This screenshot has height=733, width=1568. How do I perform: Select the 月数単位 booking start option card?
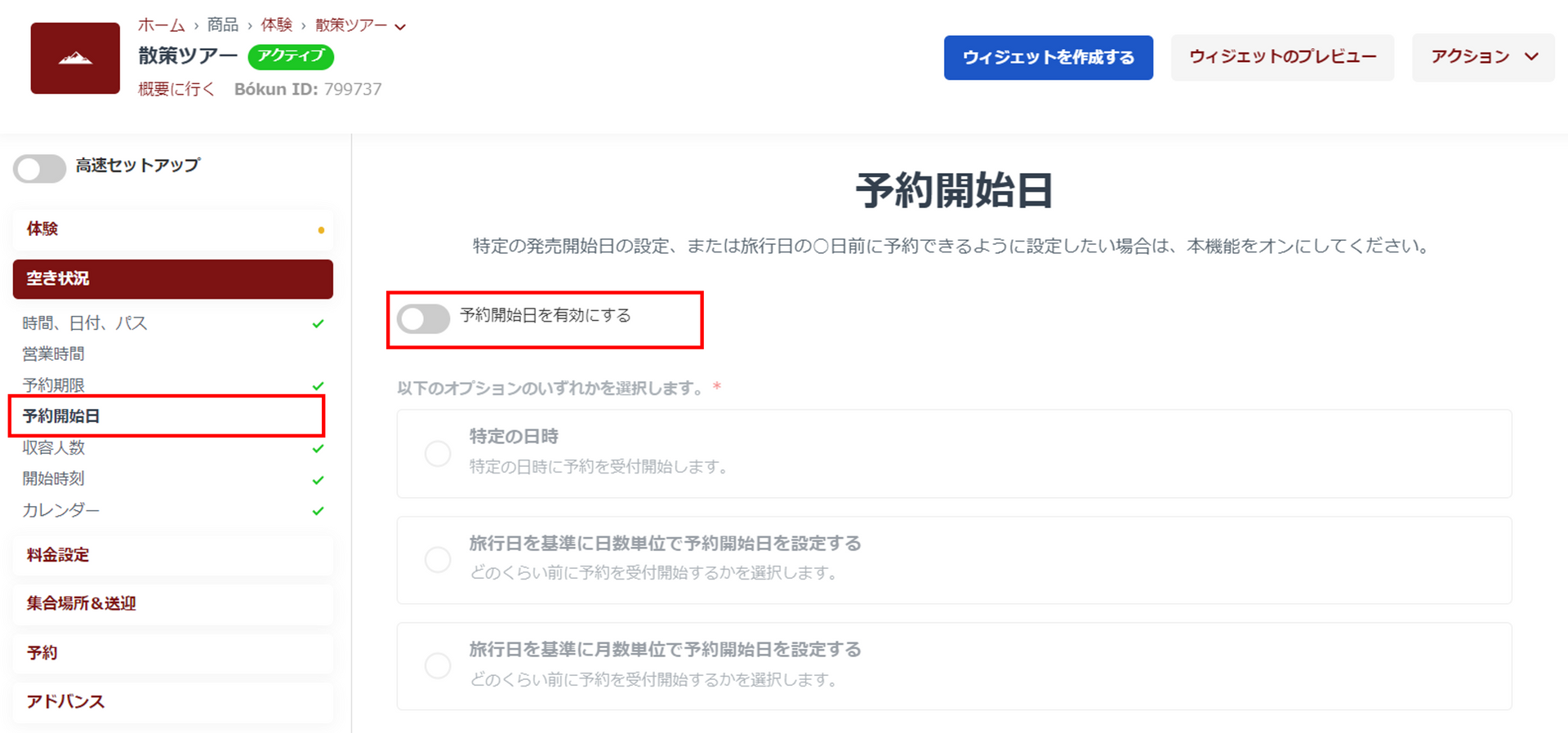[953, 665]
